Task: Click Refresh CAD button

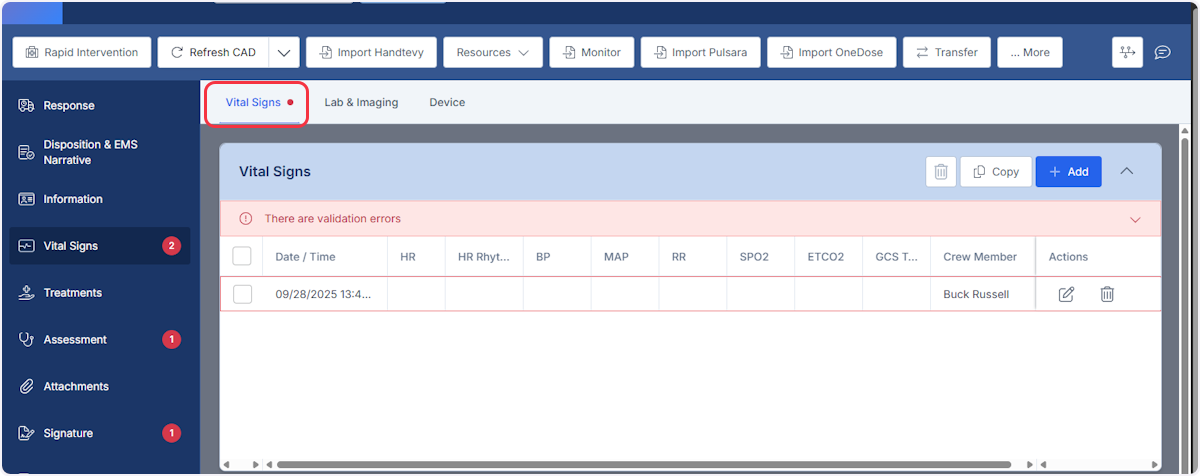Action: click(x=213, y=52)
